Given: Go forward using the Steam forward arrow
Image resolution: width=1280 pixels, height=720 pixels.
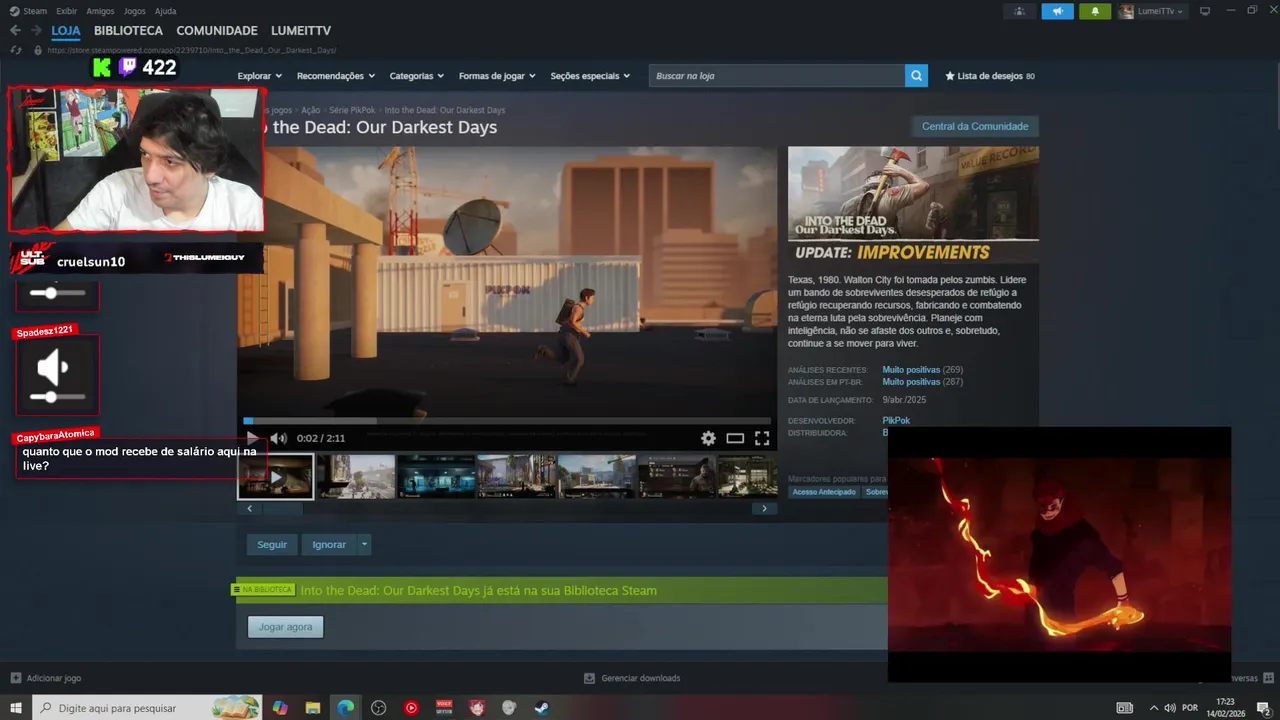Looking at the screenshot, I should click(x=36, y=31).
